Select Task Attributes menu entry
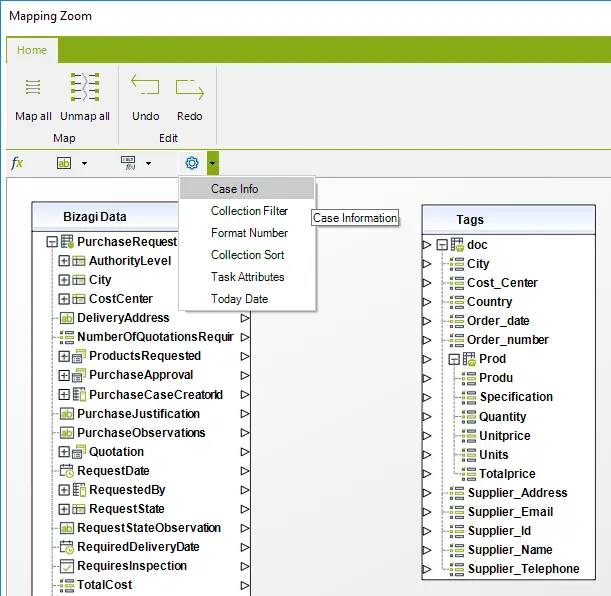611x596 pixels. (x=247, y=277)
